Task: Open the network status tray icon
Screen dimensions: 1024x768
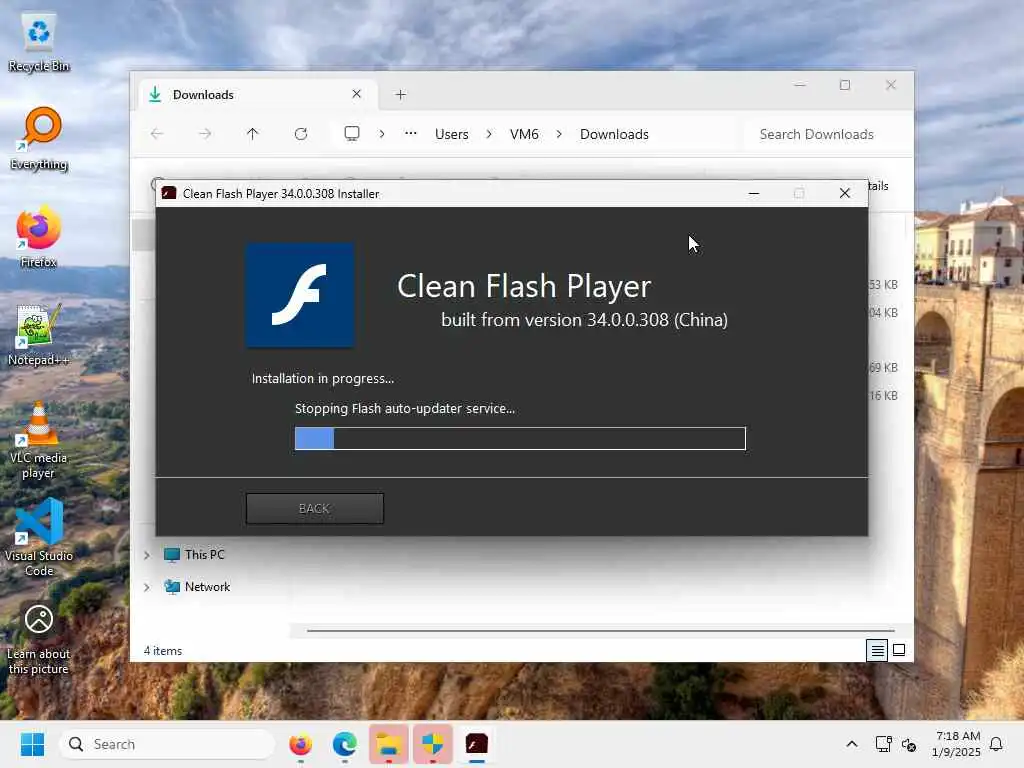Action: coord(883,744)
